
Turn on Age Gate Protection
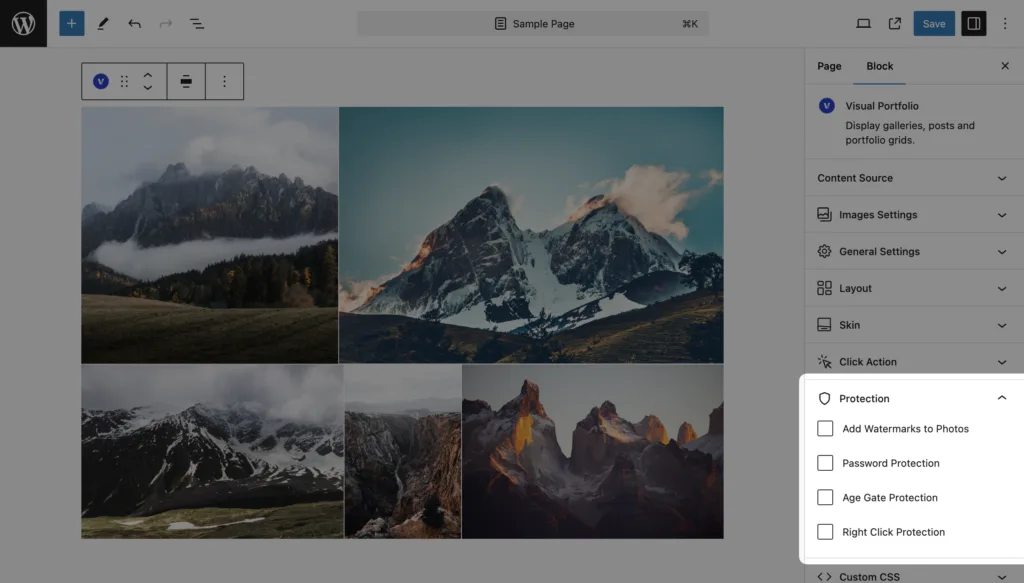[825, 497]
